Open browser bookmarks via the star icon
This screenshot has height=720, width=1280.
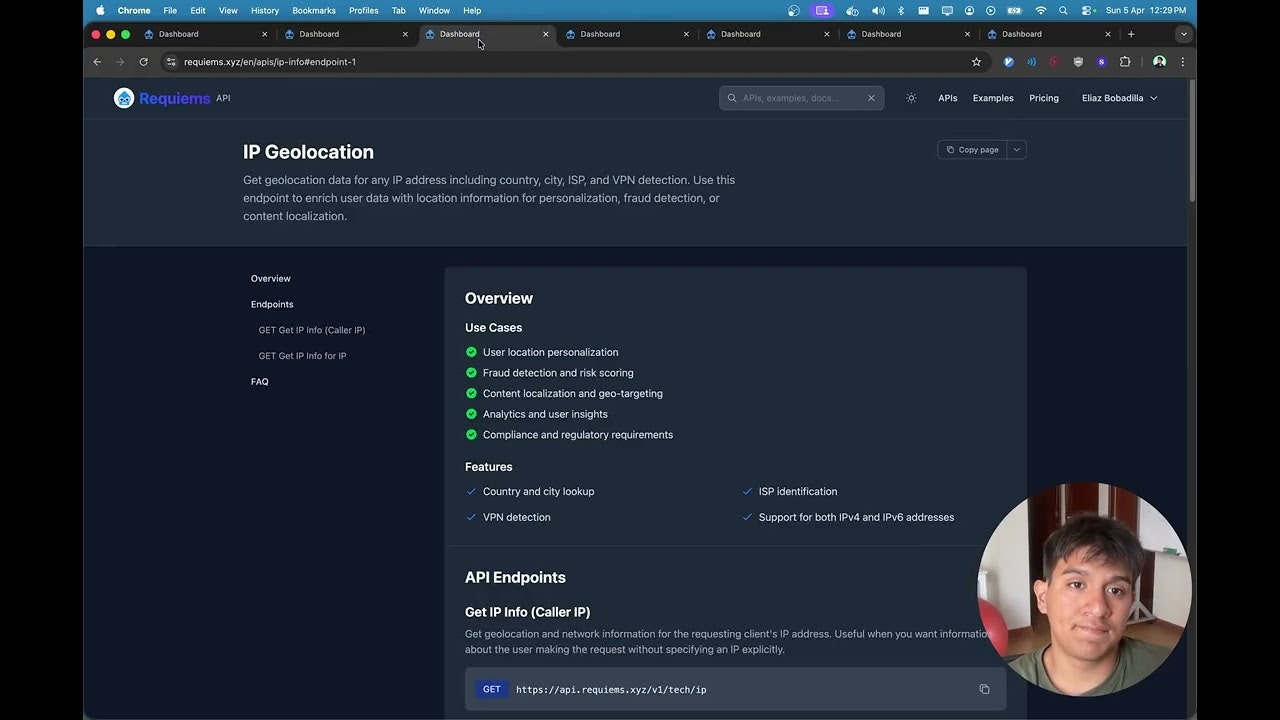click(x=976, y=61)
